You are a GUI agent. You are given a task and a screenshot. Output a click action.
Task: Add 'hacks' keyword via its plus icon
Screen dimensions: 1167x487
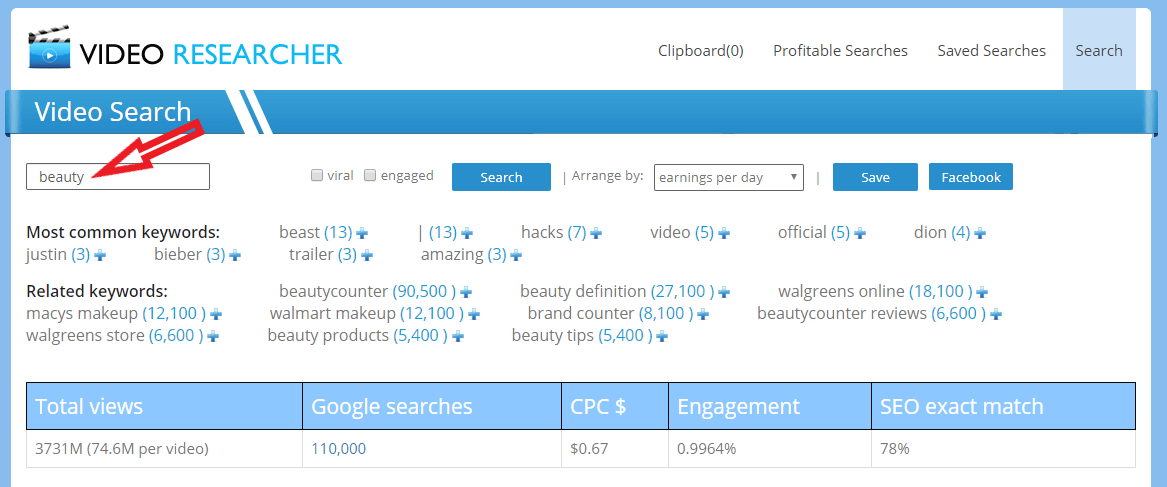point(596,233)
